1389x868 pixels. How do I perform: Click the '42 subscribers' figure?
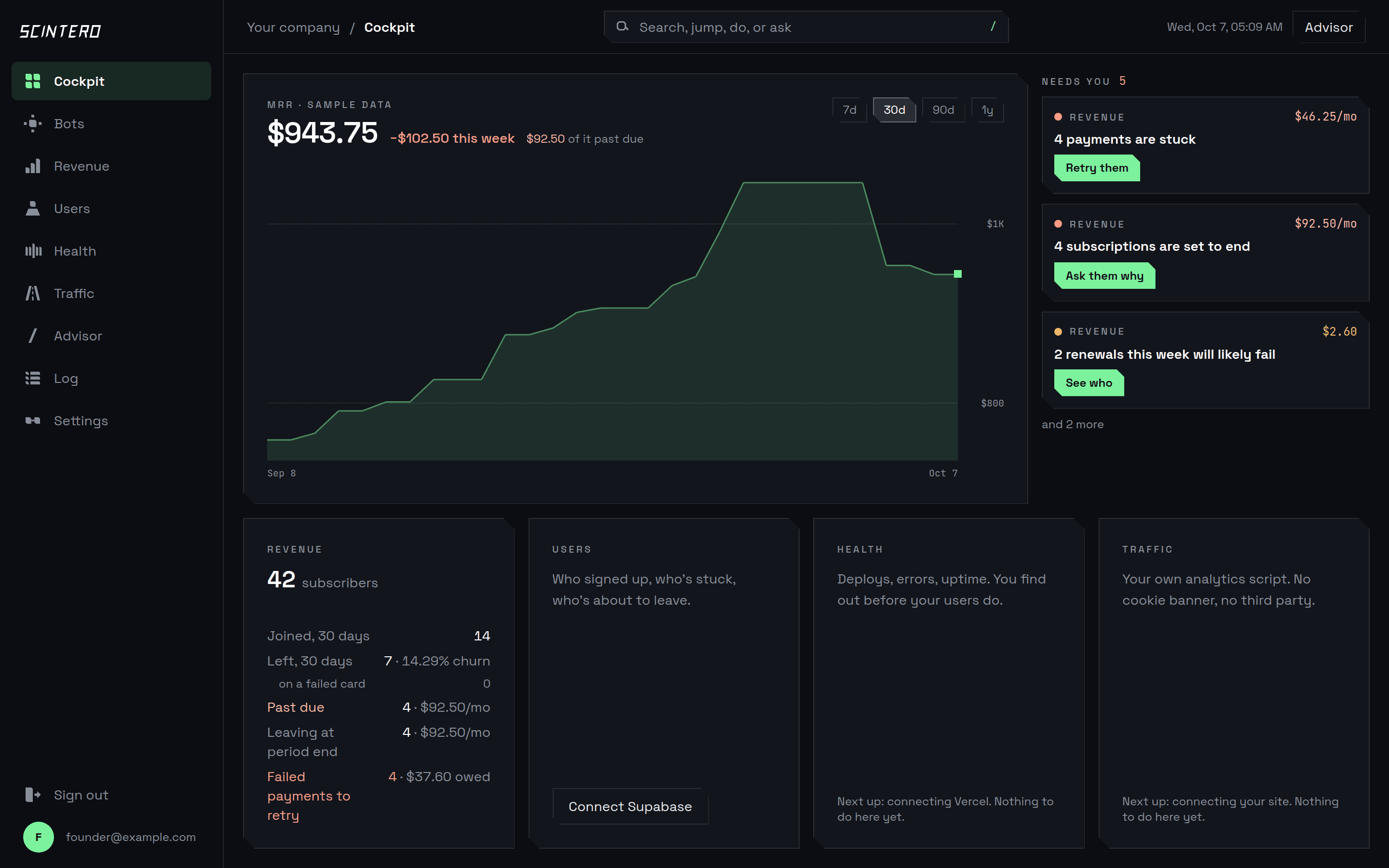323,580
